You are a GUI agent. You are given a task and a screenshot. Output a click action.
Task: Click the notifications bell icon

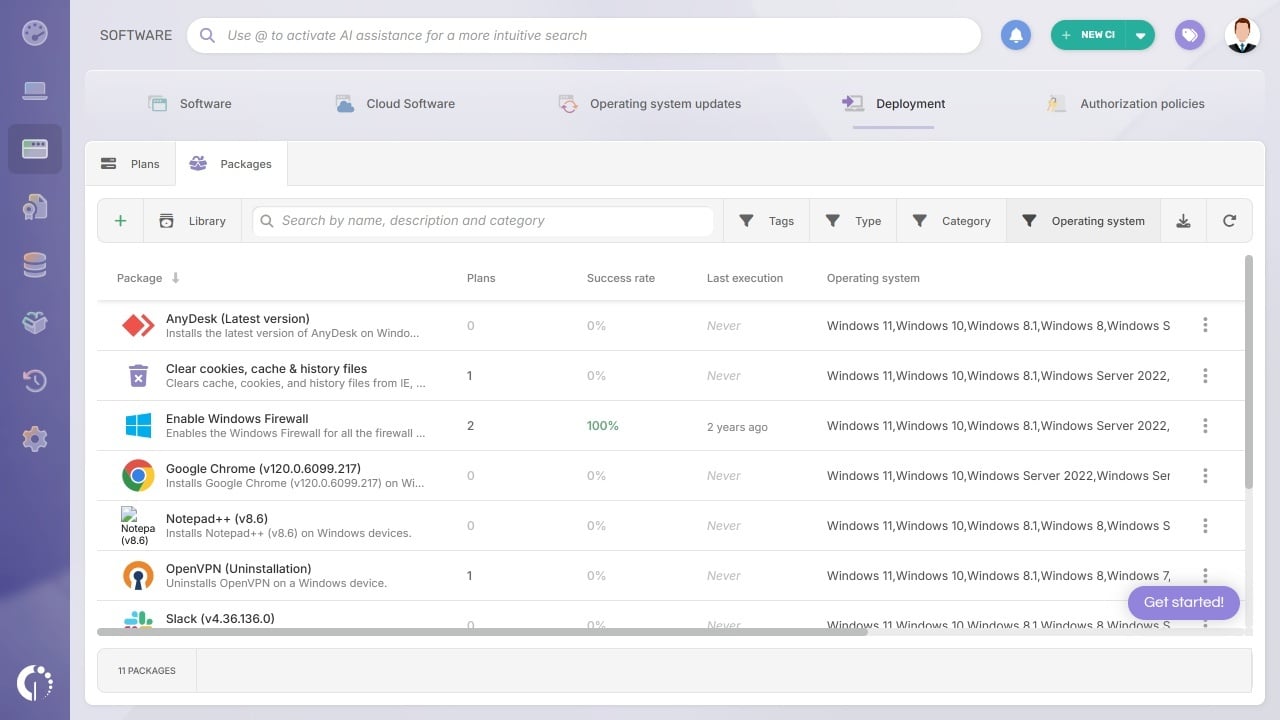click(1016, 34)
